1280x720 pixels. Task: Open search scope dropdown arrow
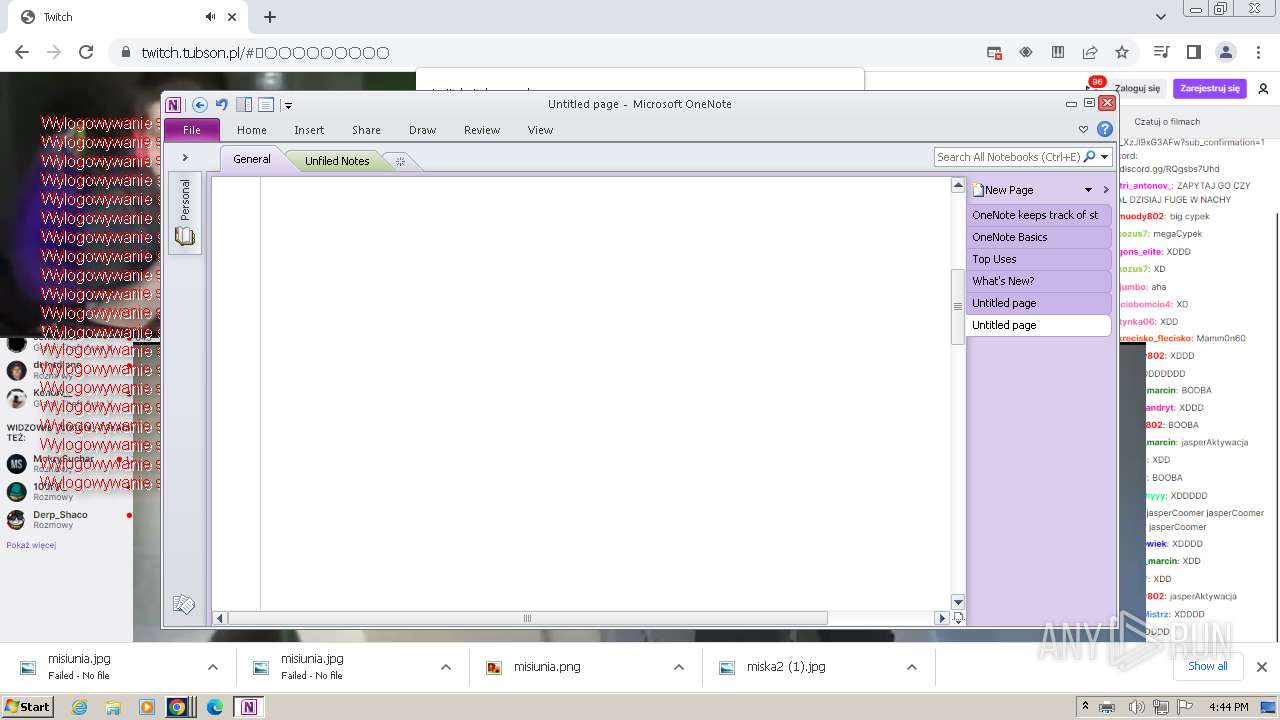[x=1105, y=157]
